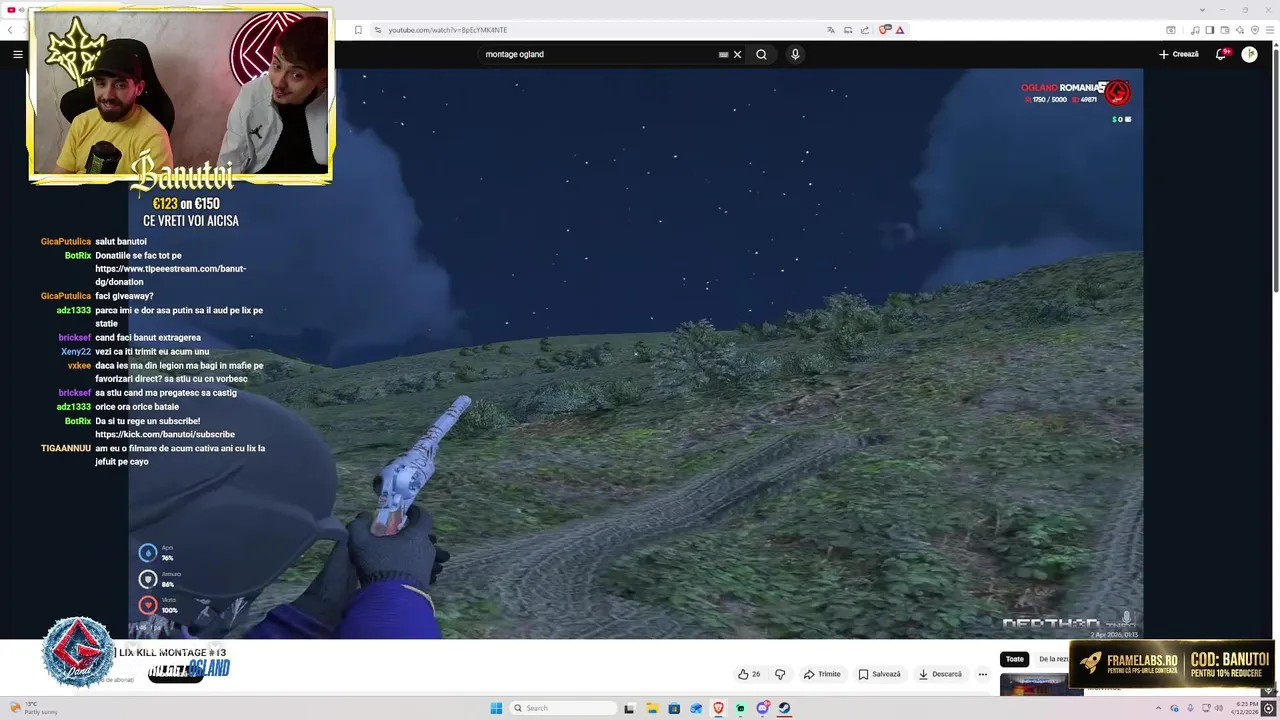Expand hidden system tray icons chevron
Screen dimensions: 1280x720
1159,708
